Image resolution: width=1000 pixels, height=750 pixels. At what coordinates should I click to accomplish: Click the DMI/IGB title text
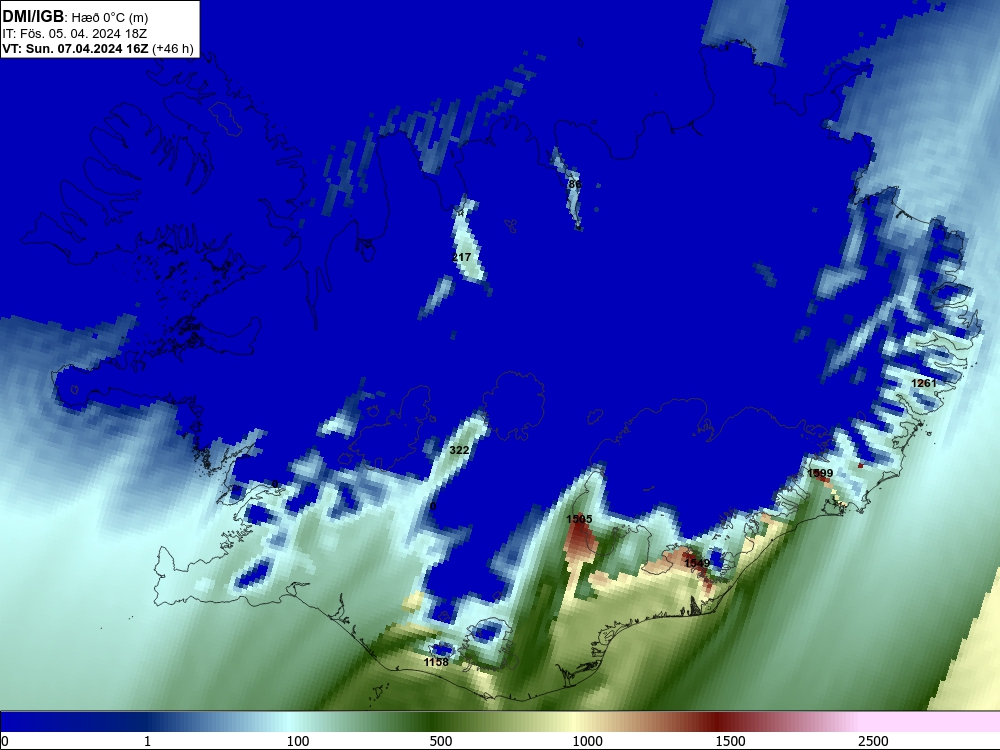click(x=33, y=17)
